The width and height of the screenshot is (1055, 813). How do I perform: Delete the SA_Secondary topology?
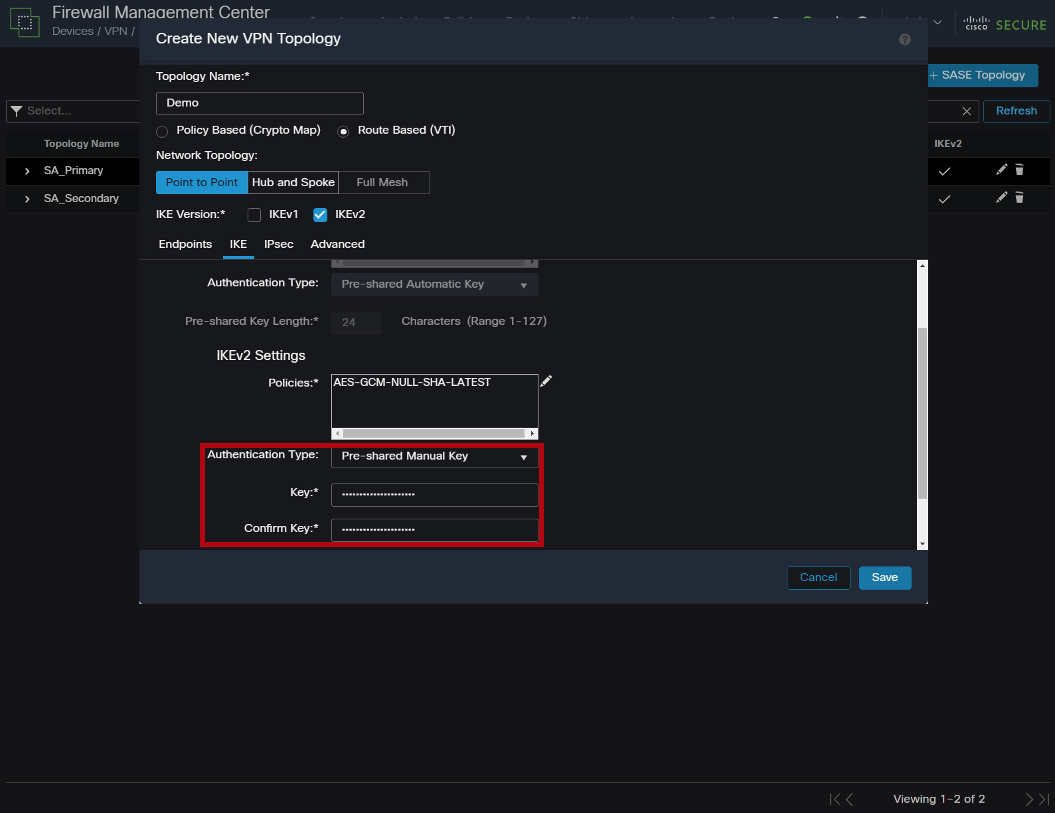coord(1019,198)
